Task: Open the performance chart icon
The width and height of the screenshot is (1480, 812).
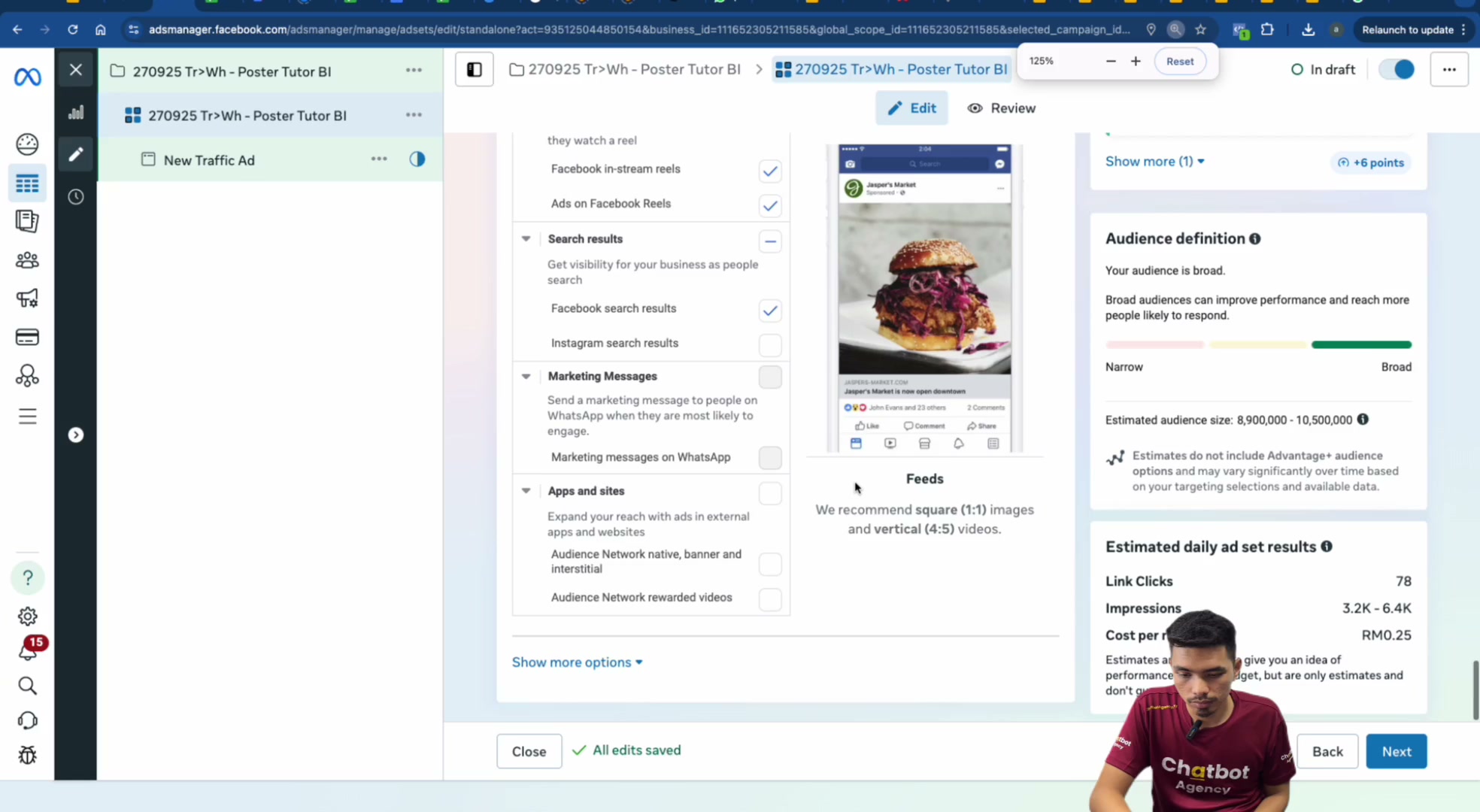Action: pyautogui.click(x=75, y=113)
